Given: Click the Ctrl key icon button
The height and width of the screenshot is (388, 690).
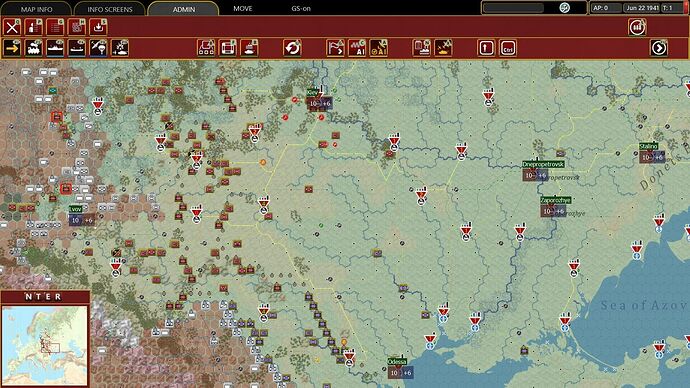Looking at the screenshot, I should click(x=508, y=48).
